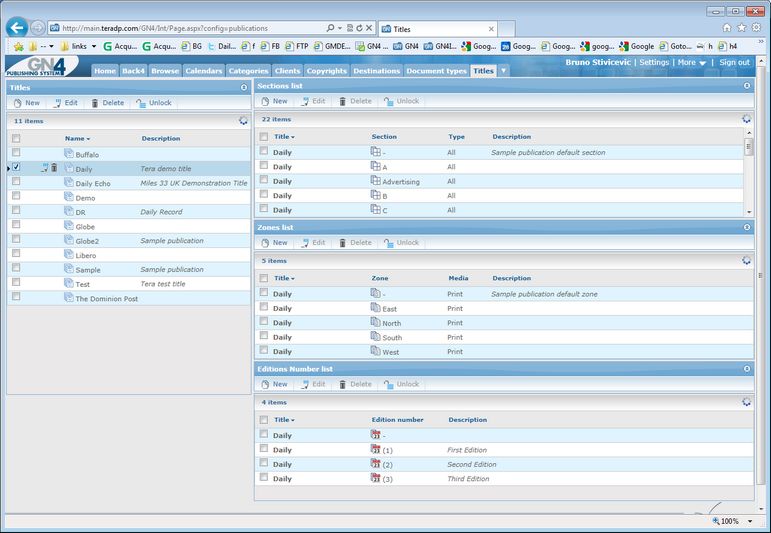Check the Advertising section row checkbox
Viewport: 771px width, 533px height.
[264, 179]
